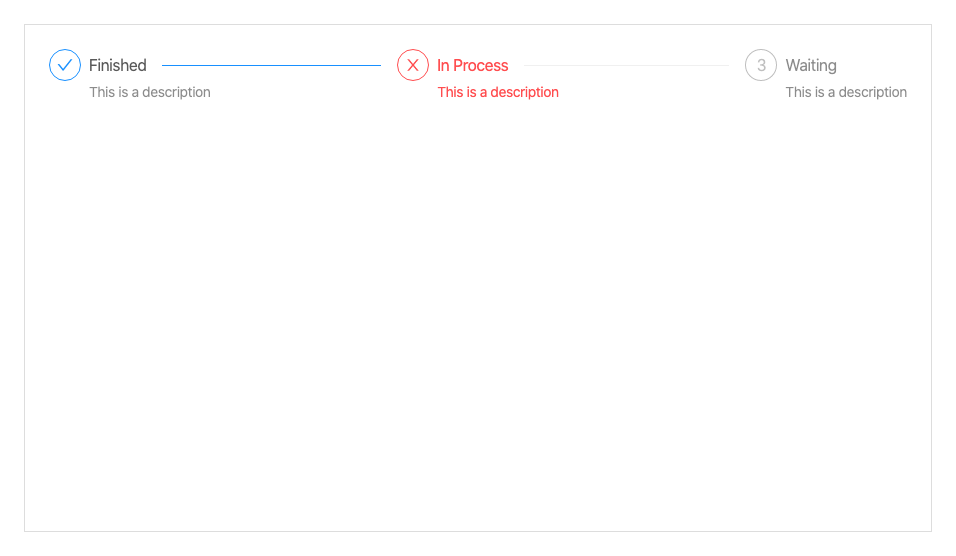
Task: Go to the Waiting step title
Action: click(811, 65)
